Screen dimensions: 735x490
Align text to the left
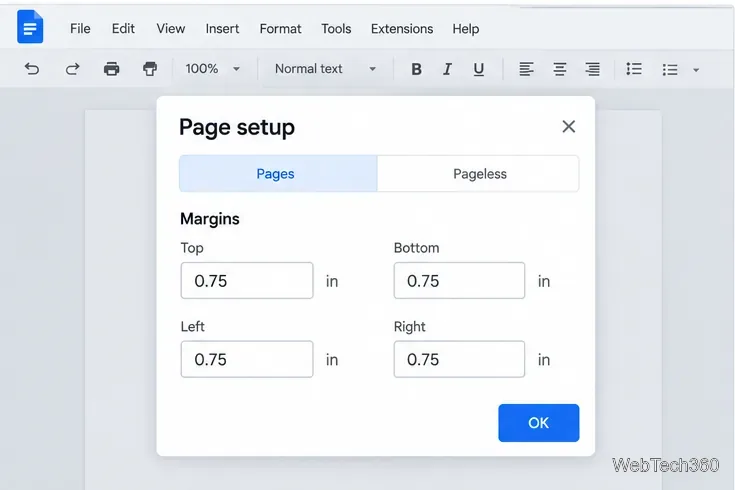(526, 69)
